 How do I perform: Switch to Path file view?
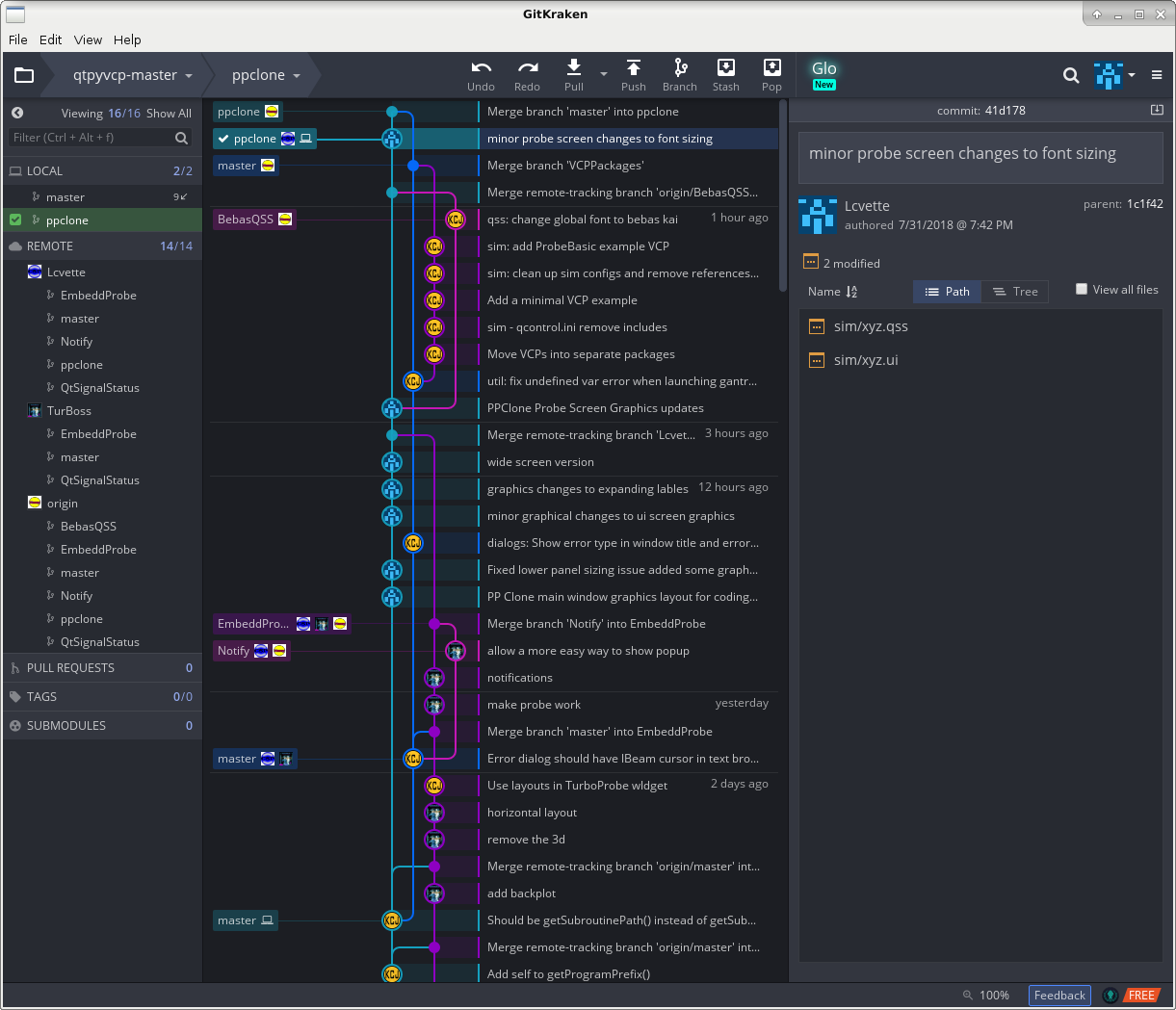pyautogui.click(x=947, y=292)
